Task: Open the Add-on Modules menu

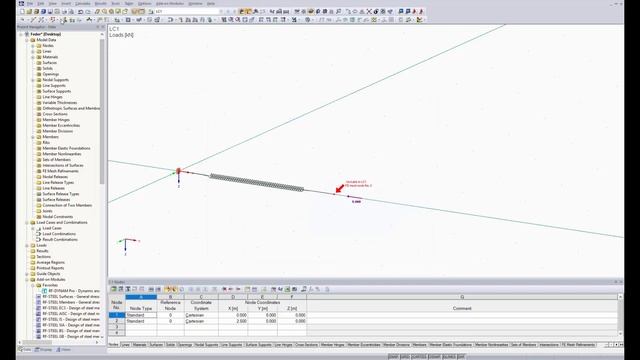Action: click(x=170, y=4)
